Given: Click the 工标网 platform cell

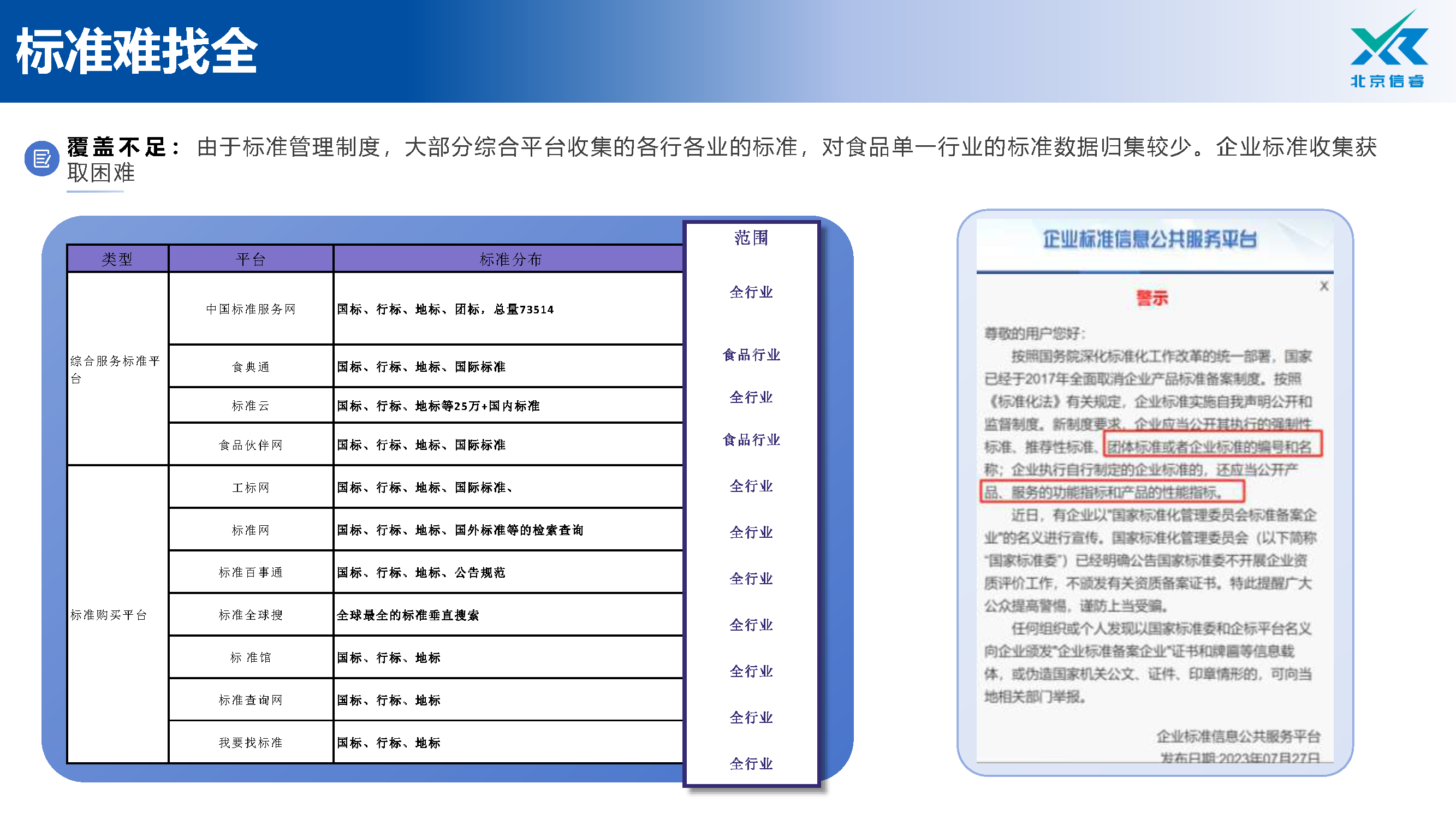Looking at the screenshot, I should (251, 488).
